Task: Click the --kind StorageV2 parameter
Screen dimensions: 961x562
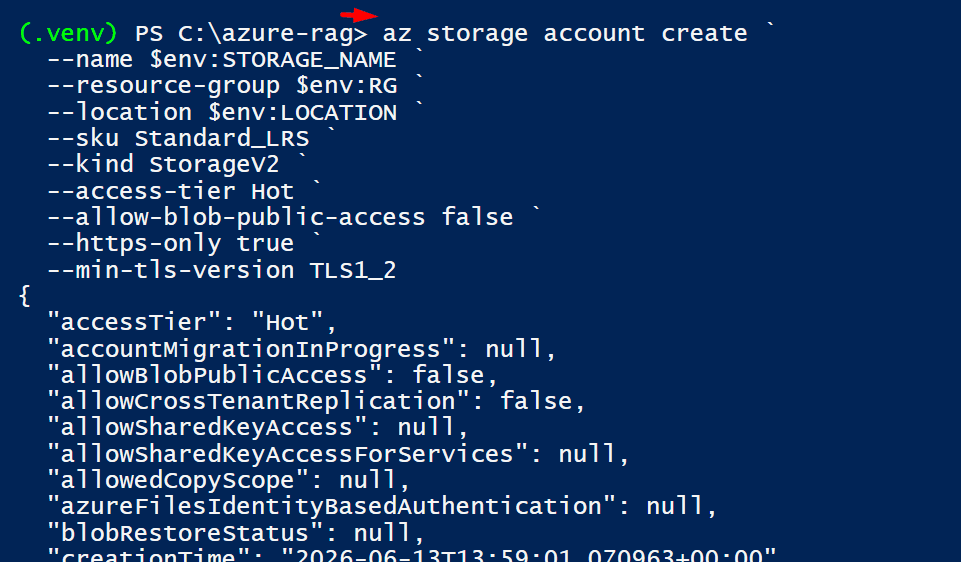Action: (x=164, y=164)
